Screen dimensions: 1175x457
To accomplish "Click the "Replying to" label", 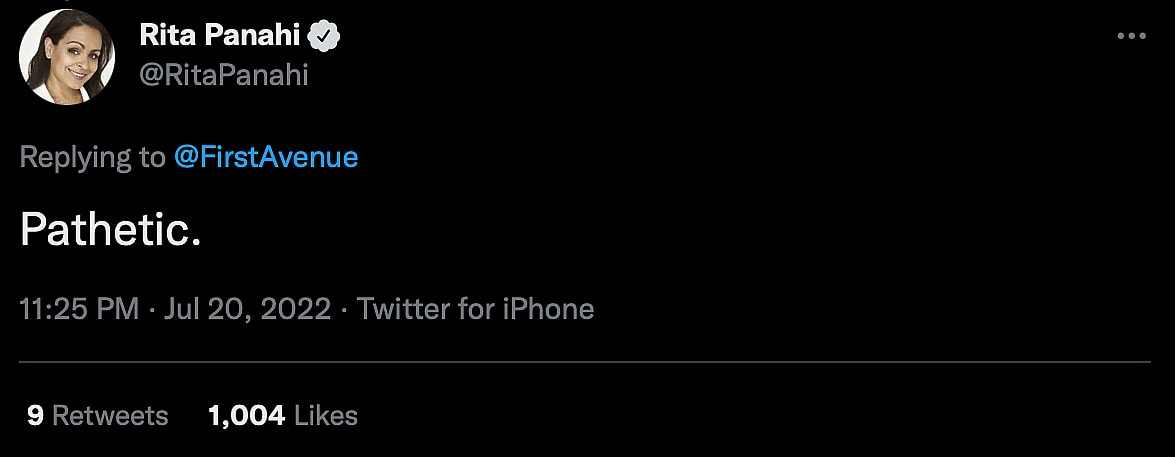I will pyautogui.click(x=92, y=157).
